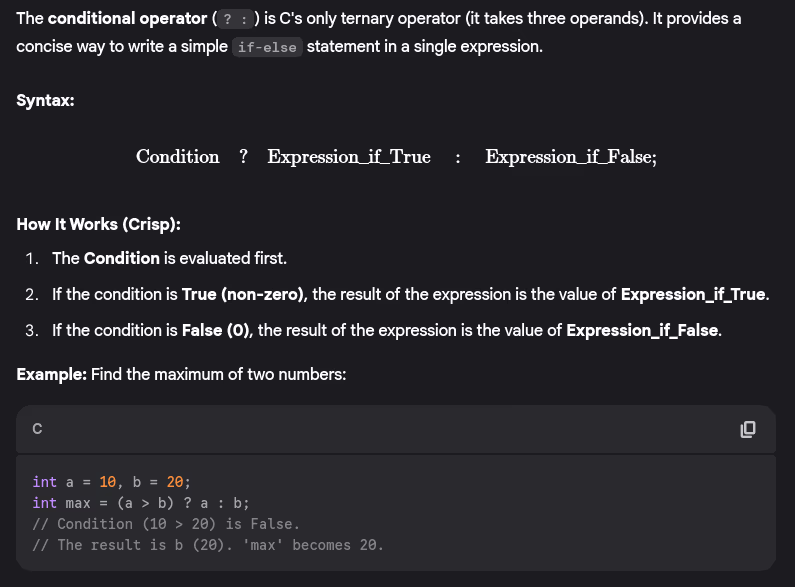The width and height of the screenshot is (795, 587).
Task: Click the copy code icon
Action: (747, 429)
